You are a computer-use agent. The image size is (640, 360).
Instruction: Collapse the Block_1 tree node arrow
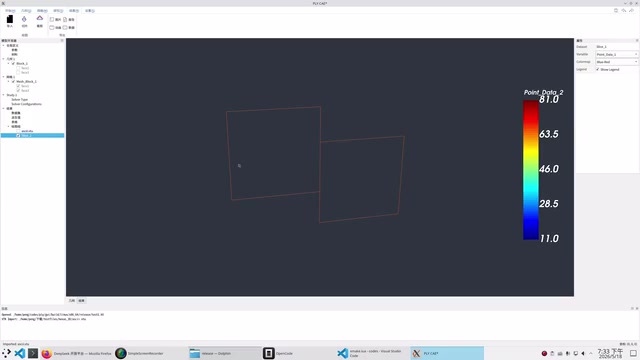coord(9,64)
